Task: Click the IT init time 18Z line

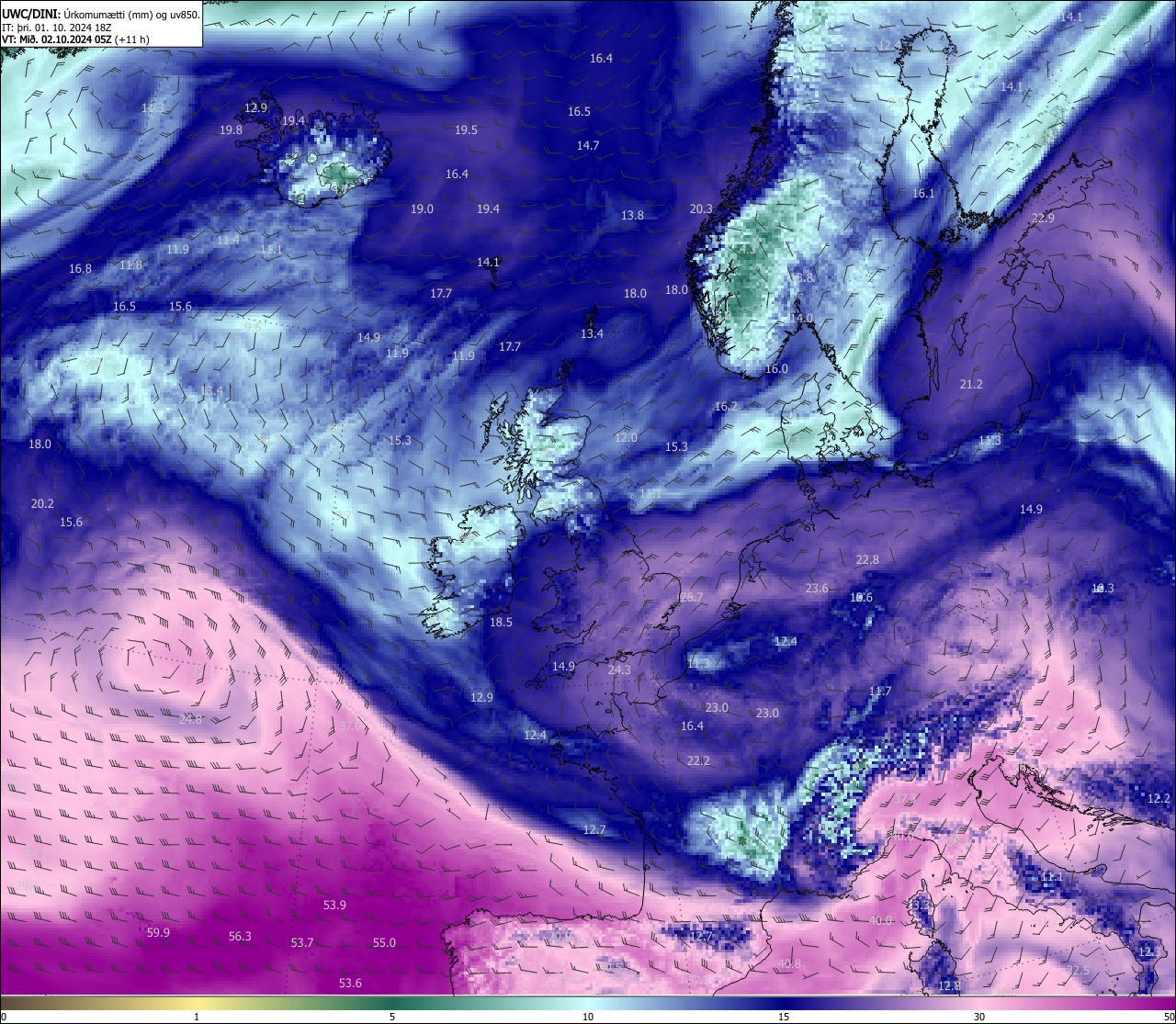Action: point(57,28)
